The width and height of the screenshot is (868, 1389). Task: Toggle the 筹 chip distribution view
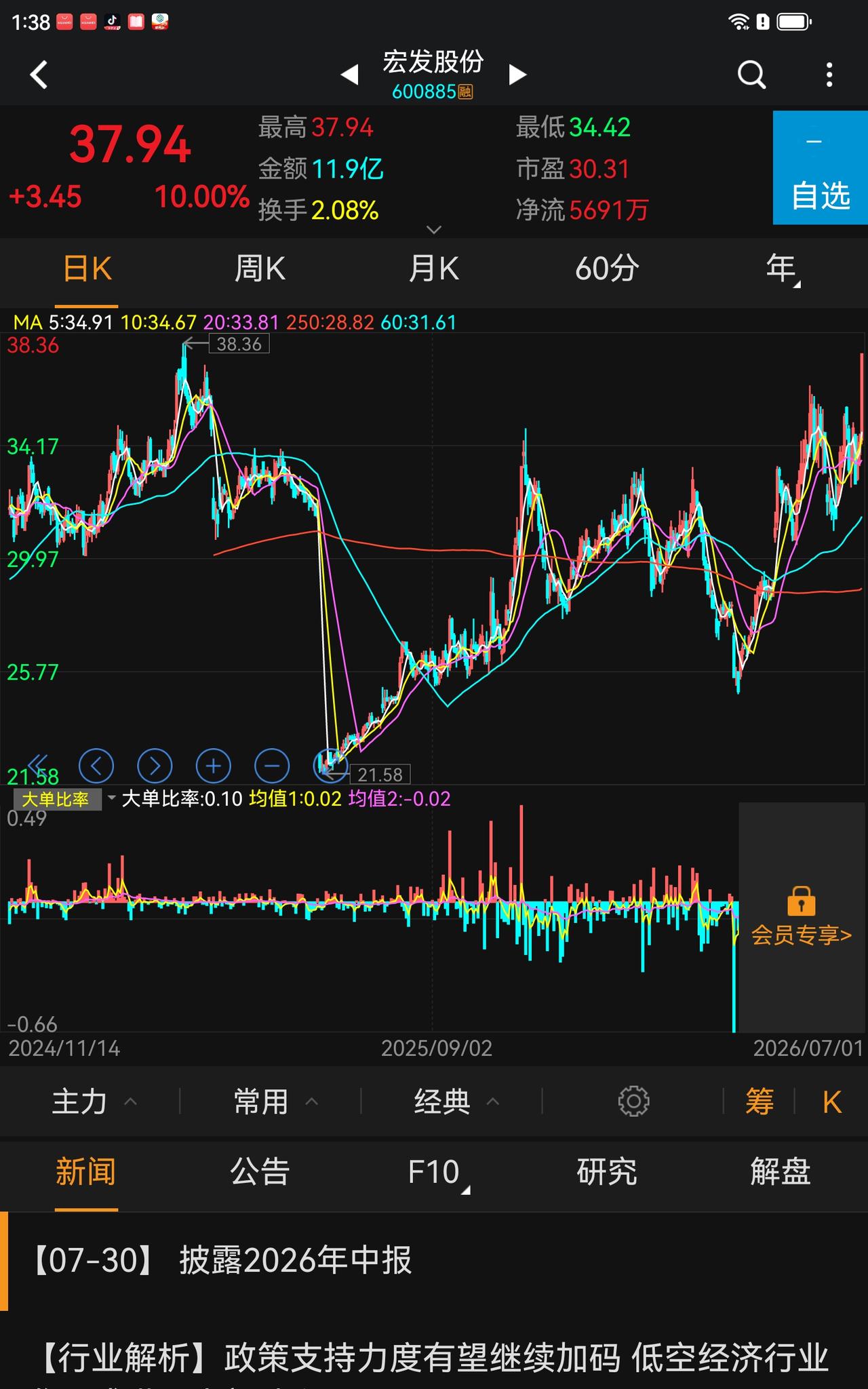point(759,1101)
